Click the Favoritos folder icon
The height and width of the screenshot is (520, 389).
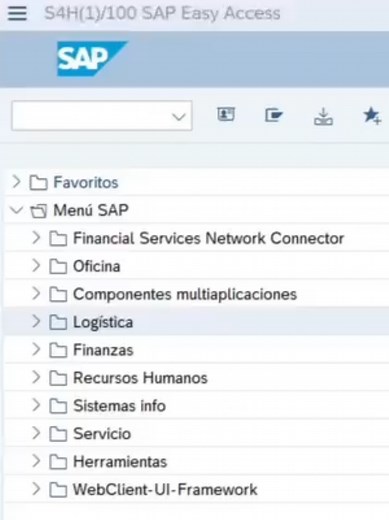[38, 183]
